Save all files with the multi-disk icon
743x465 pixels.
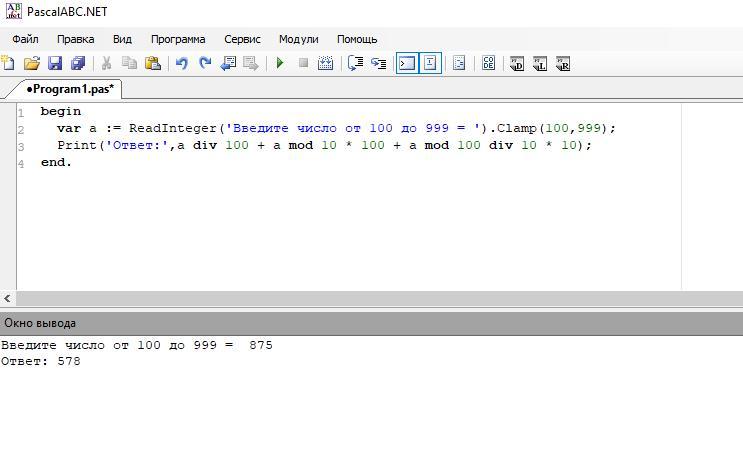[x=78, y=63]
